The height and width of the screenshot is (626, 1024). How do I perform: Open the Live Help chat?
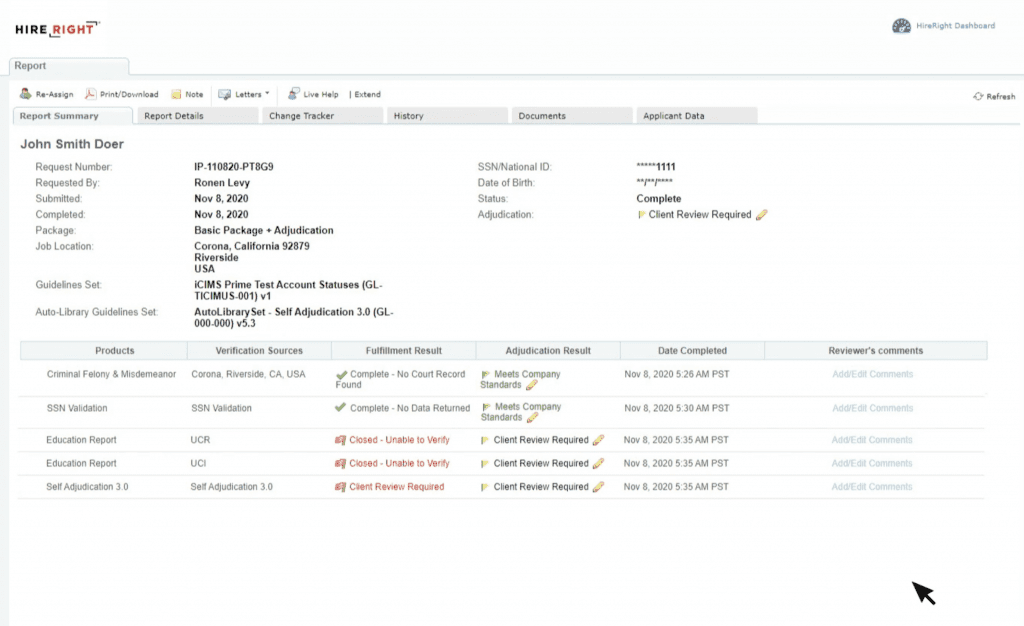tap(294, 94)
